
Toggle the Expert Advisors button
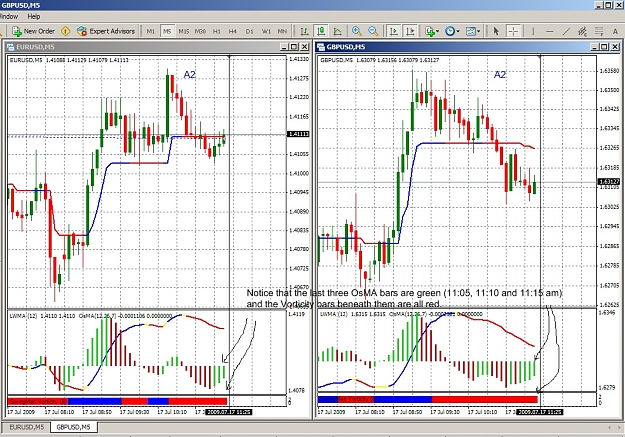[x=106, y=31]
